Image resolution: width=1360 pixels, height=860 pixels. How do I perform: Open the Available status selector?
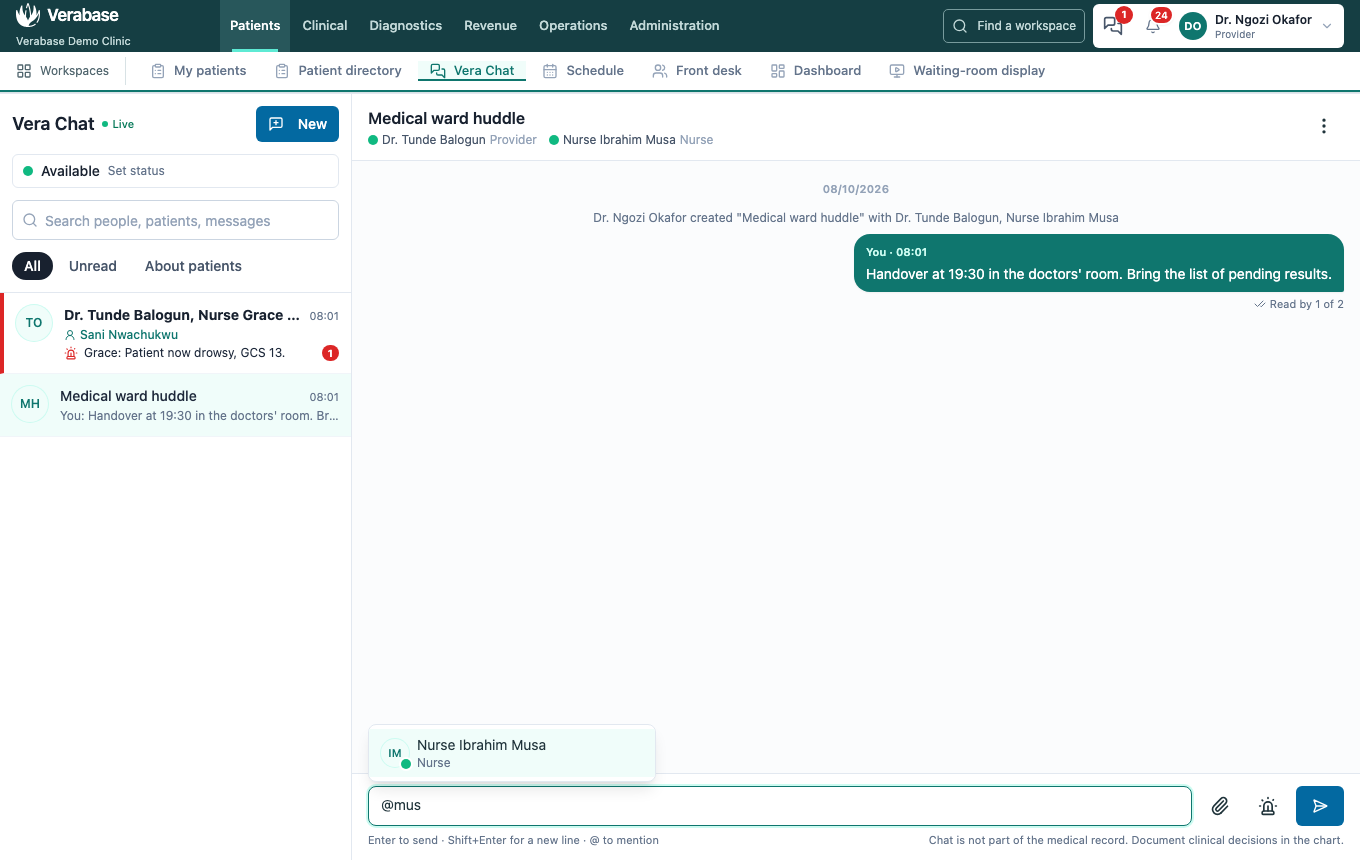click(x=175, y=171)
